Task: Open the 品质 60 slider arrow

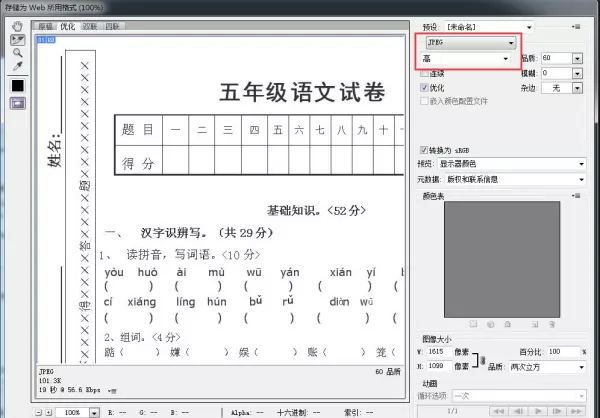Action: (x=577, y=58)
